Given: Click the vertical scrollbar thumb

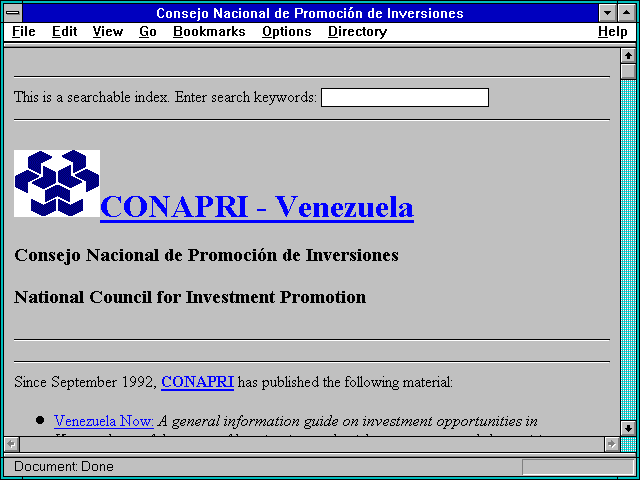Looking at the screenshot, I should coord(628,71).
